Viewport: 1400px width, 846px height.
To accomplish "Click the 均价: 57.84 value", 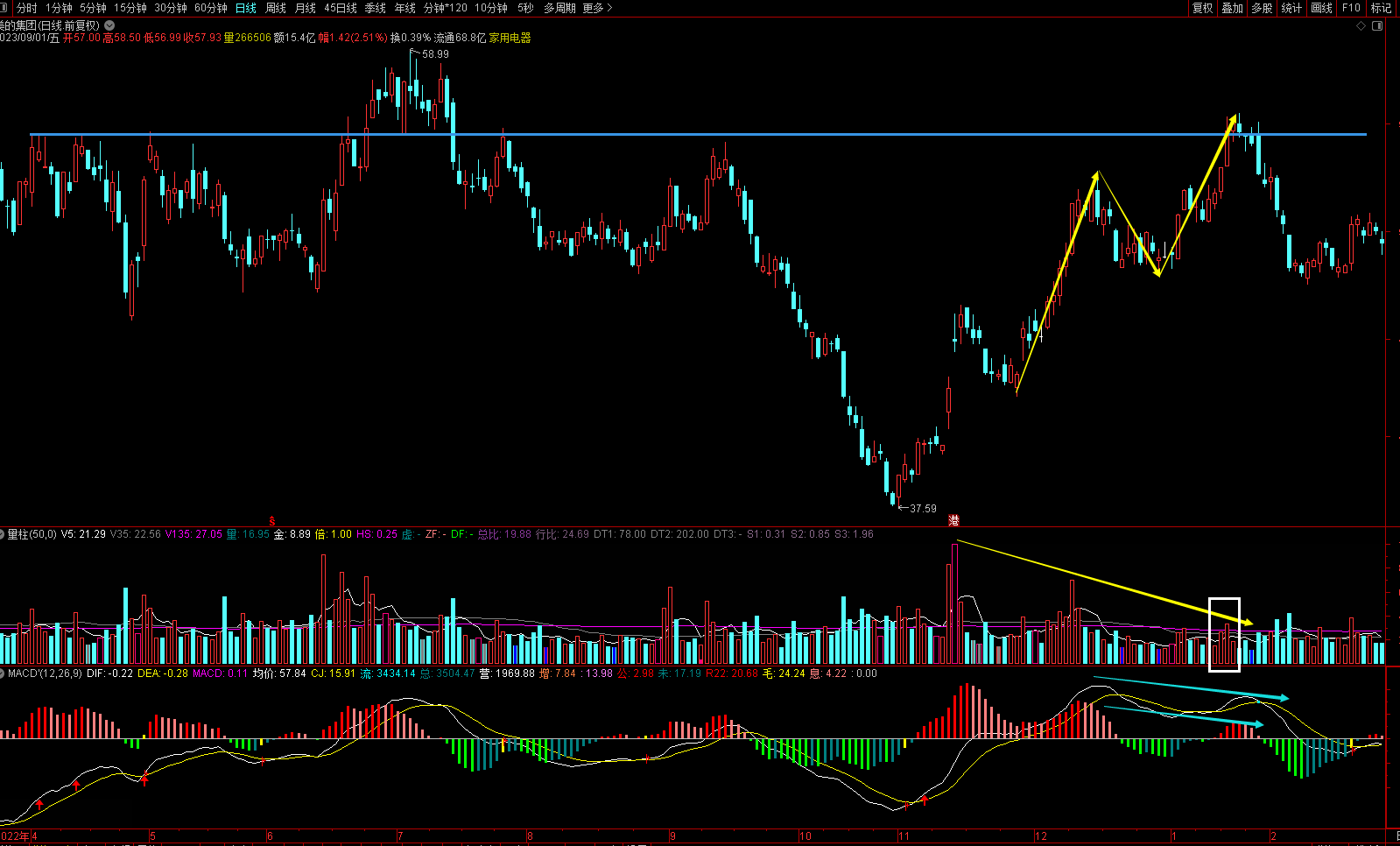I will 279,673.
